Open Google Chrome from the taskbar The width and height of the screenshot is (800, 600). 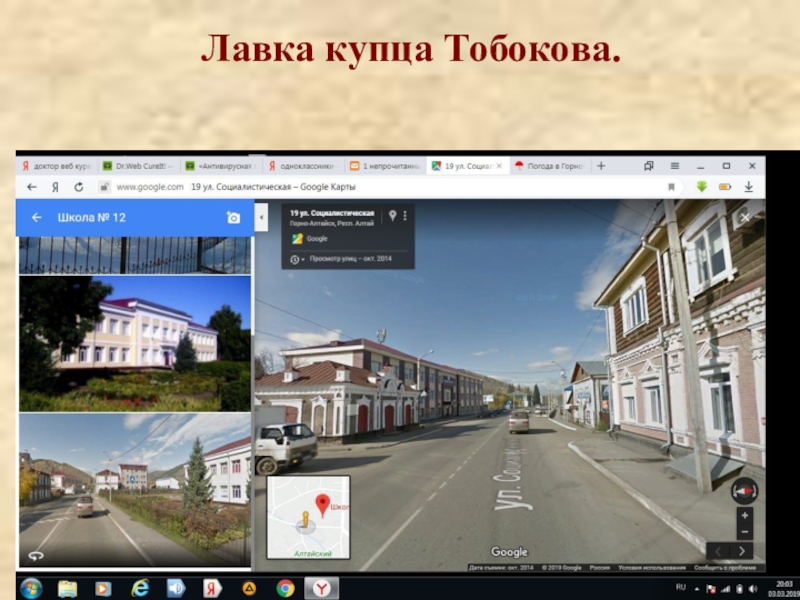286,589
